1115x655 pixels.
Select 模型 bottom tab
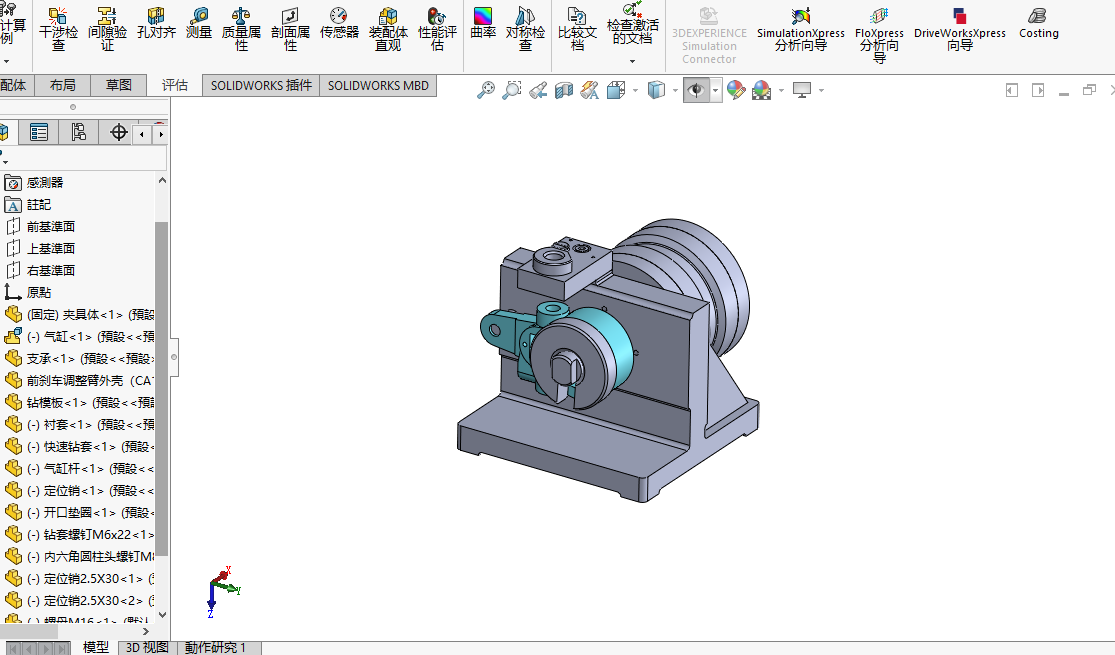[96, 647]
